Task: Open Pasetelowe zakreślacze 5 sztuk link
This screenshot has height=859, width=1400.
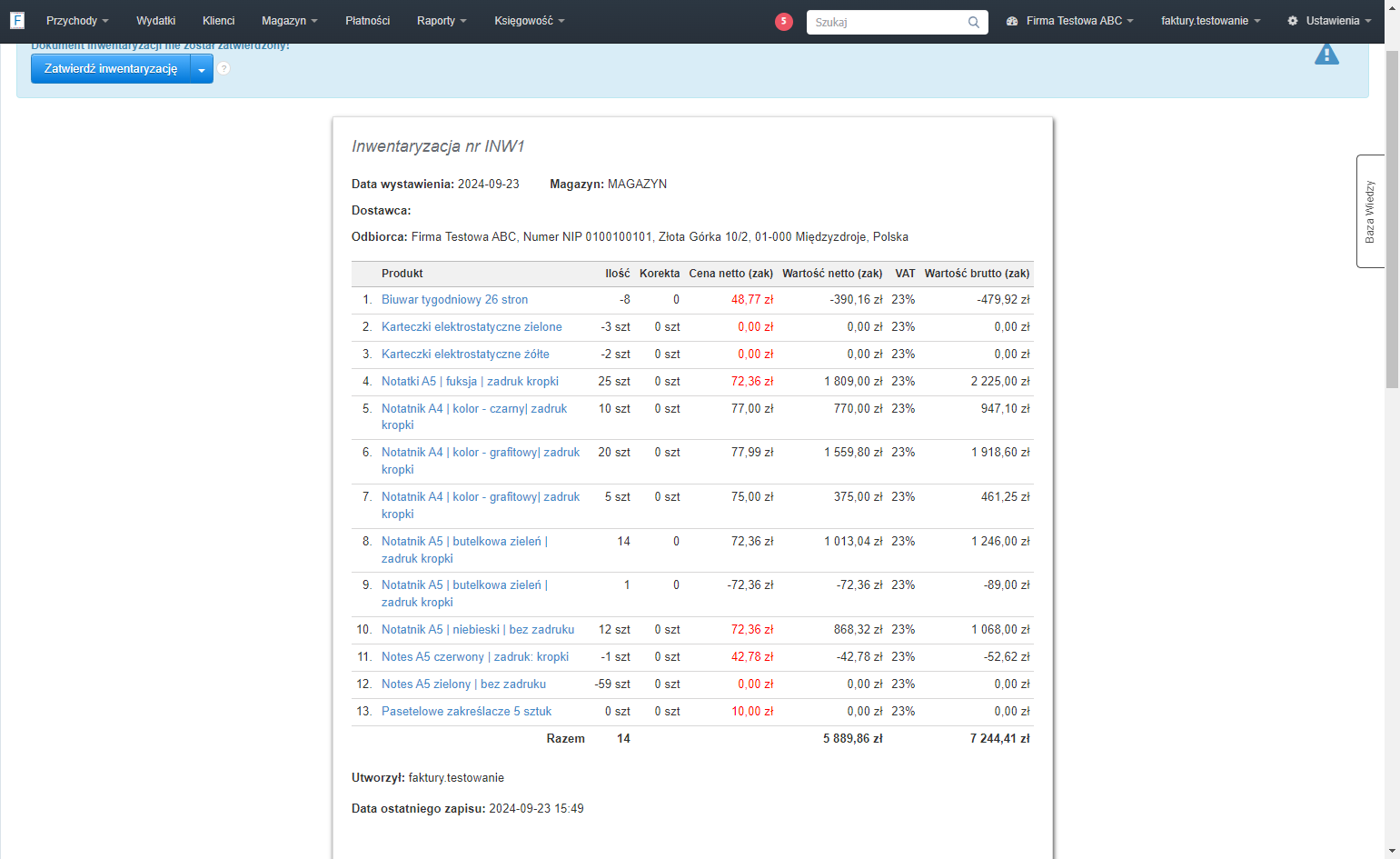Action: pos(466,712)
